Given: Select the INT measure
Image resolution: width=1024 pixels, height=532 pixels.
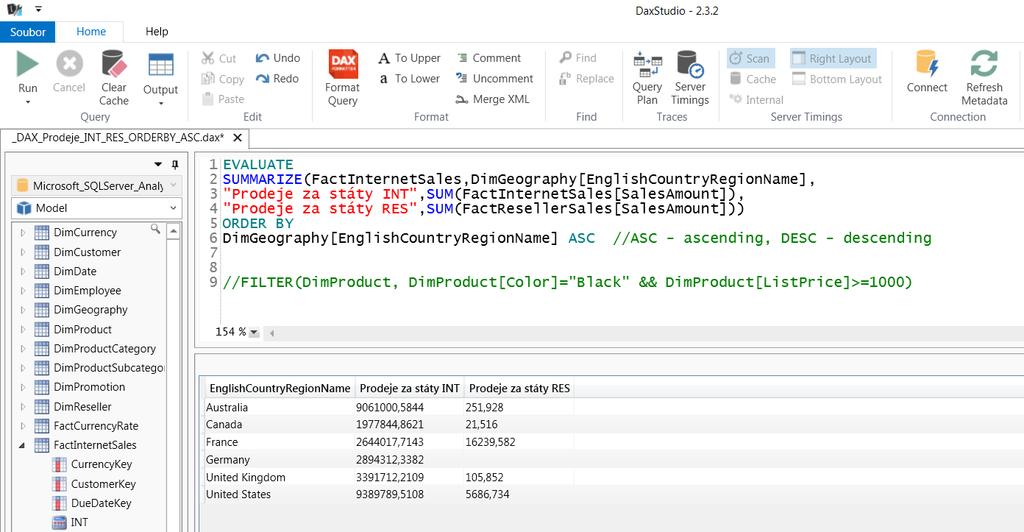Looking at the screenshot, I should point(79,522).
